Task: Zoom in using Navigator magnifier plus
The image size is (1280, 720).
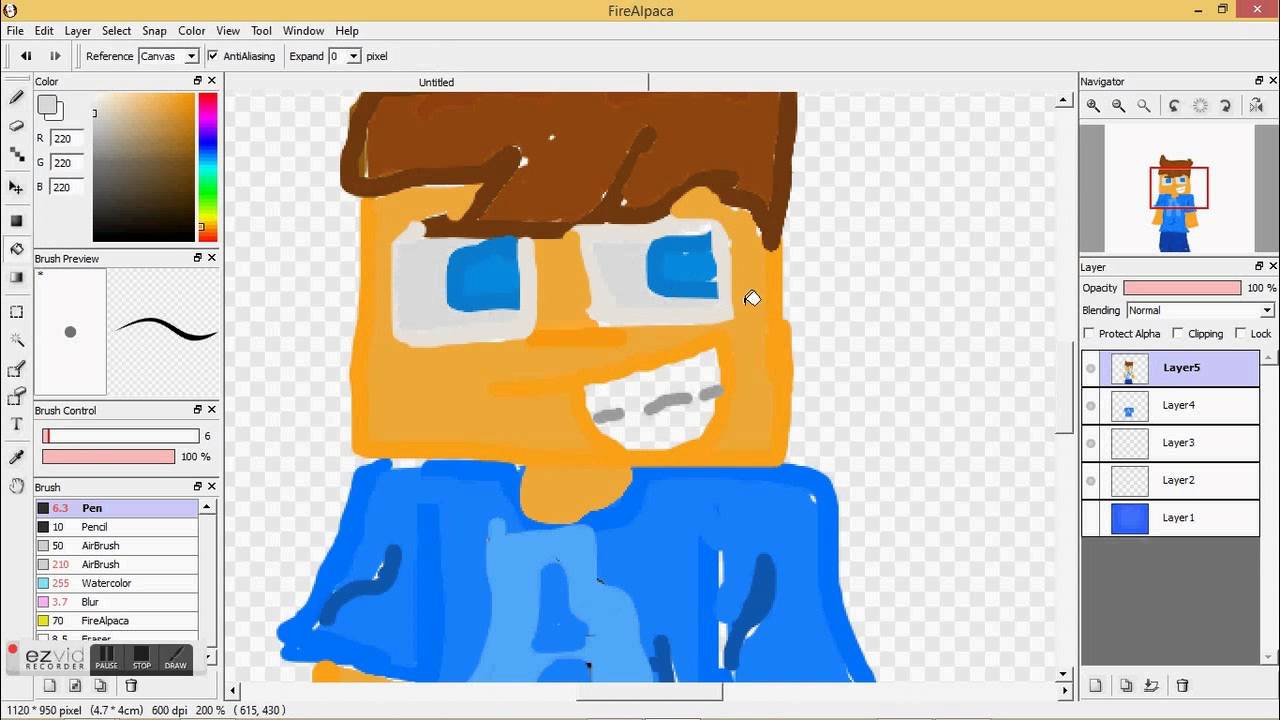Action: (x=1093, y=105)
